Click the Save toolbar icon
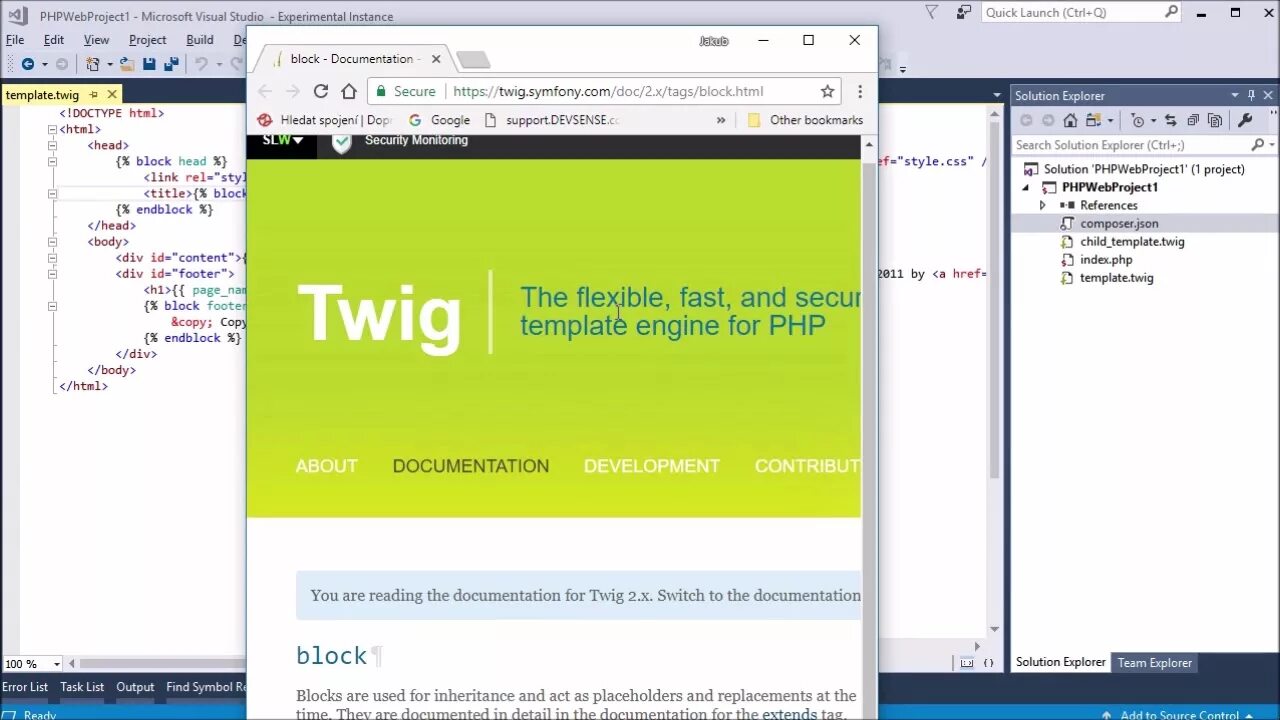The image size is (1280, 720). pos(149,63)
